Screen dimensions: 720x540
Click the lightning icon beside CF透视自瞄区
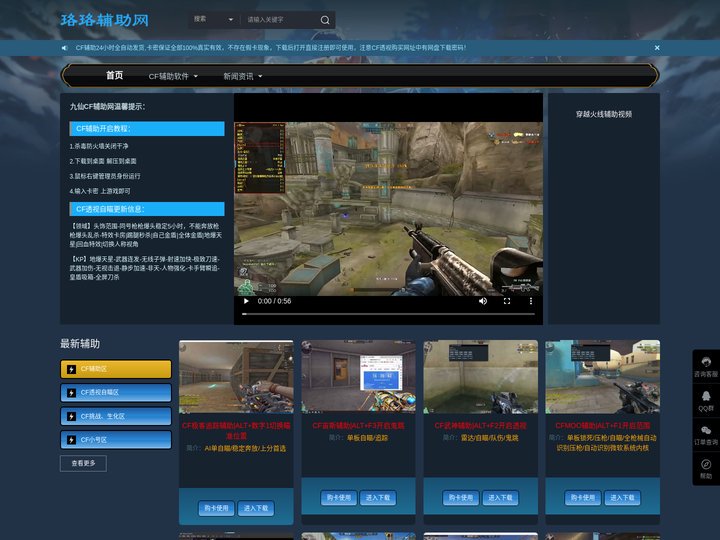pyautogui.click(x=71, y=393)
